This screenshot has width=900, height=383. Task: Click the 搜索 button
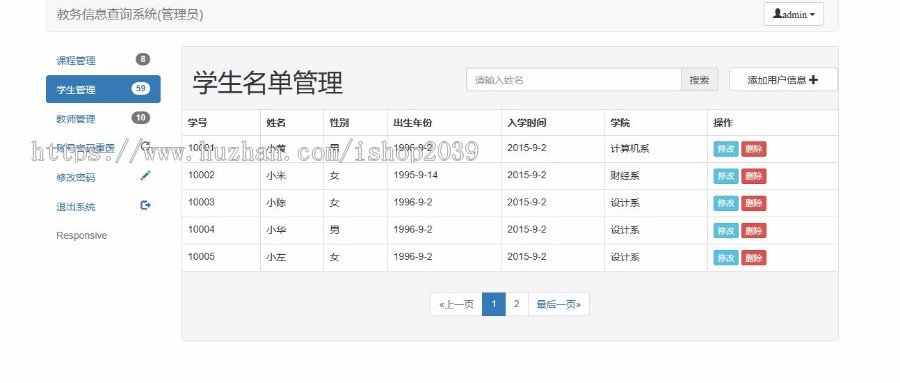pyautogui.click(x=700, y=80)
